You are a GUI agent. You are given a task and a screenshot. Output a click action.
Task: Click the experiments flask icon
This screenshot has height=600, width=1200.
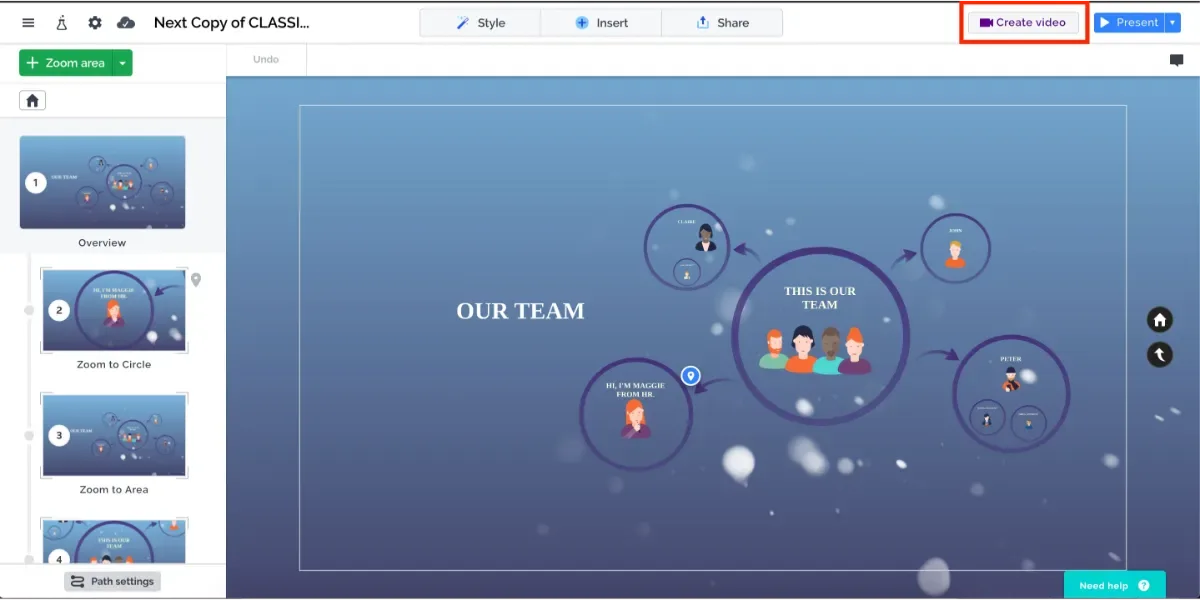[61, 22]
